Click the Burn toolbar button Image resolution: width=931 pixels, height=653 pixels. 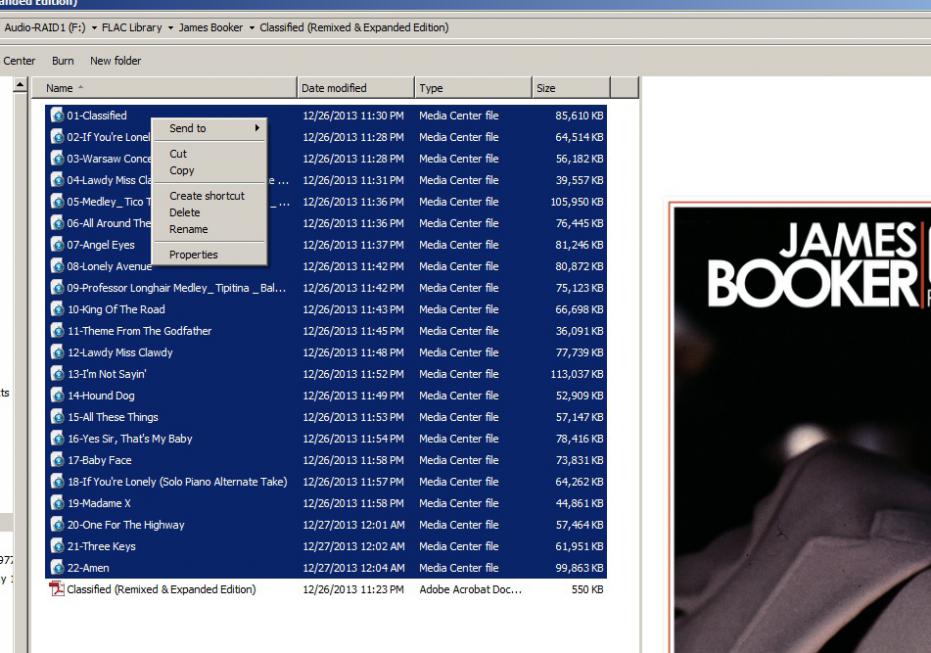63,61
